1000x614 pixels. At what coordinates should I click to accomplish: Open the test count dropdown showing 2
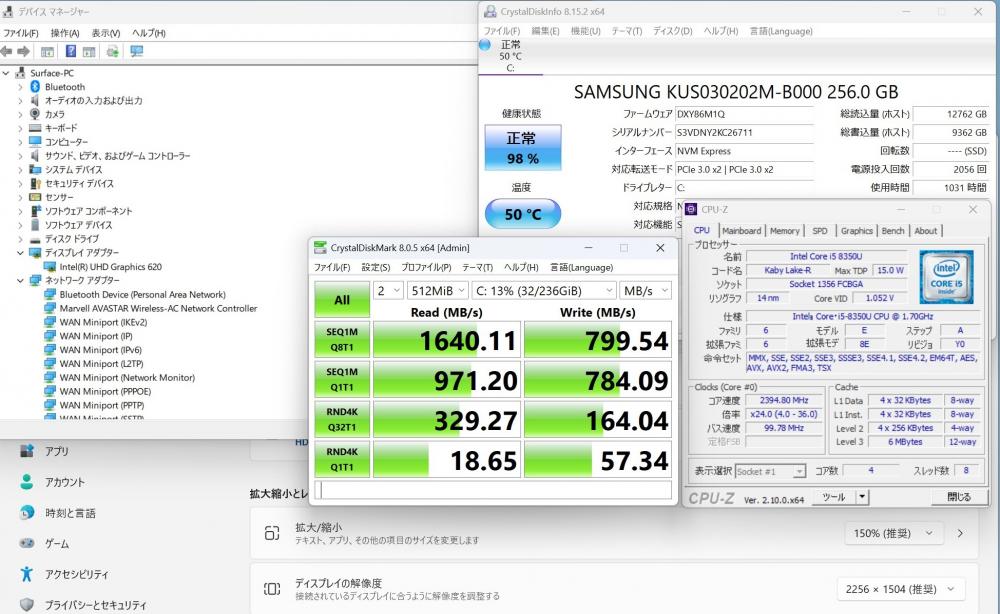(388, 291)
